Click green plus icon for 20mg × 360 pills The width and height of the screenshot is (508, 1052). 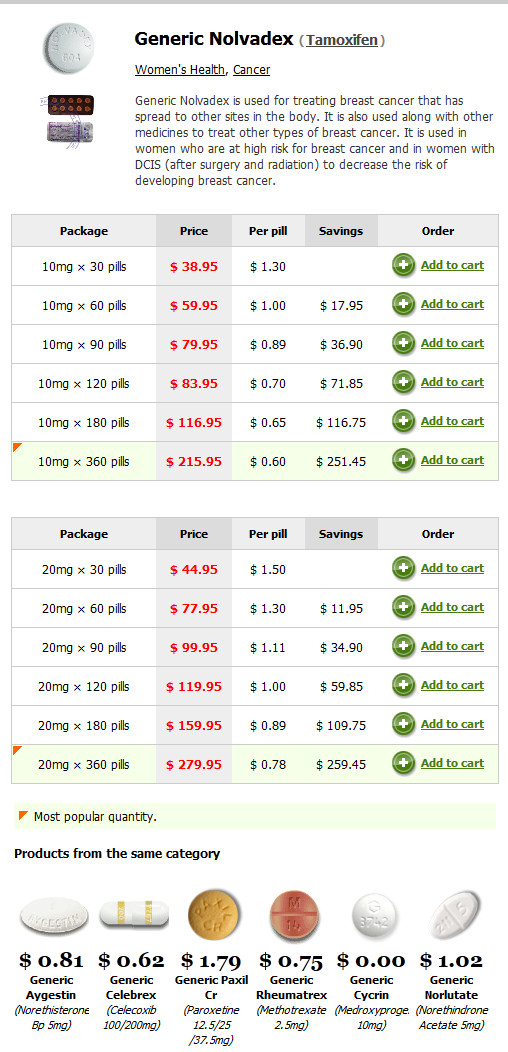[x=403, y=763]
